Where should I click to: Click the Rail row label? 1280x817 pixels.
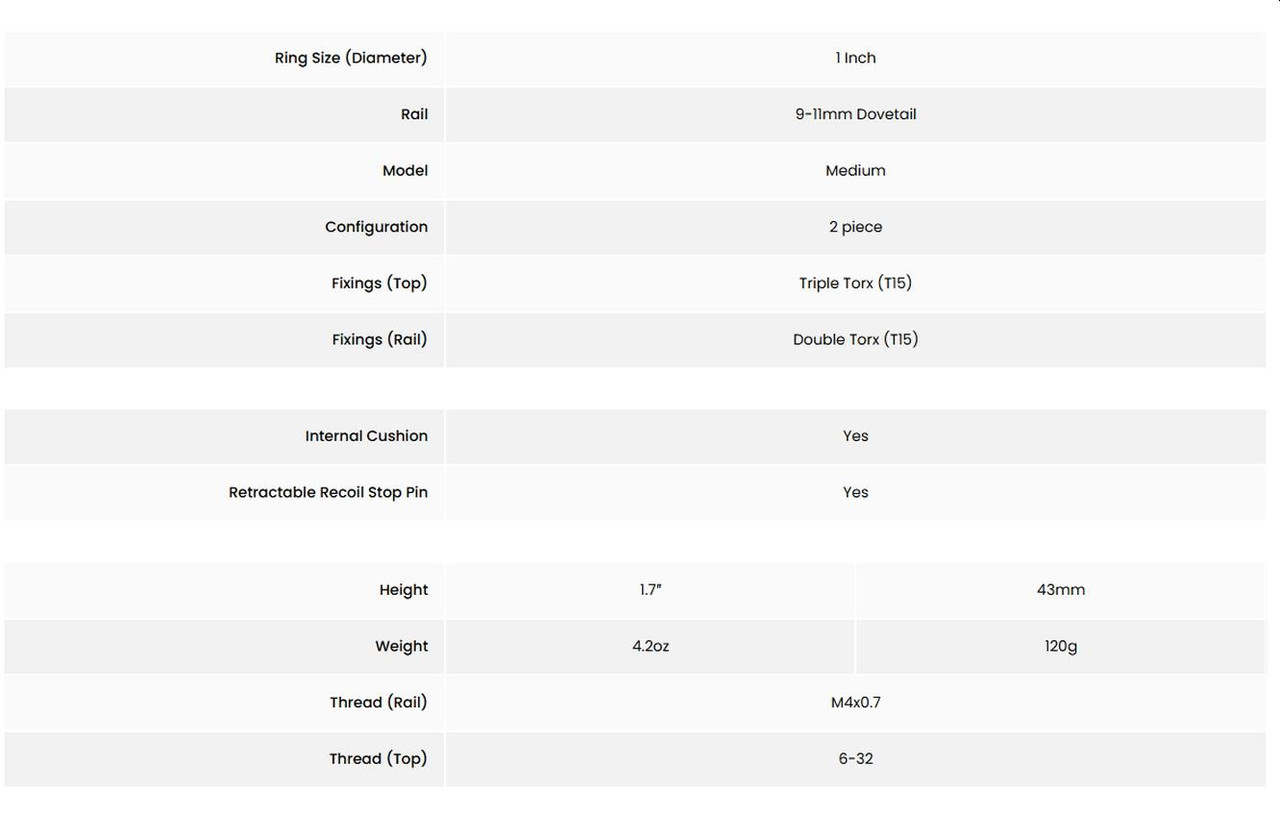click(414, 114)
